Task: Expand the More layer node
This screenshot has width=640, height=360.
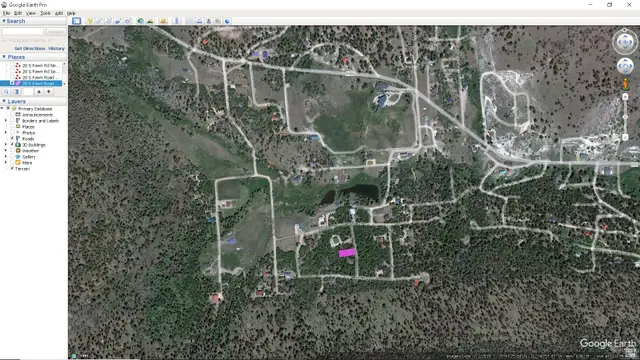Action: (x=6, y=162)
